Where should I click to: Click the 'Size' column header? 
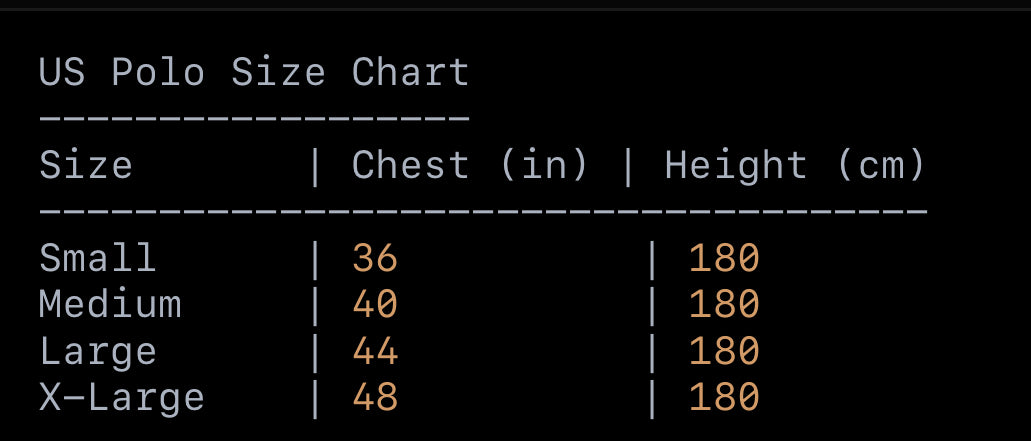click(85, 165)
